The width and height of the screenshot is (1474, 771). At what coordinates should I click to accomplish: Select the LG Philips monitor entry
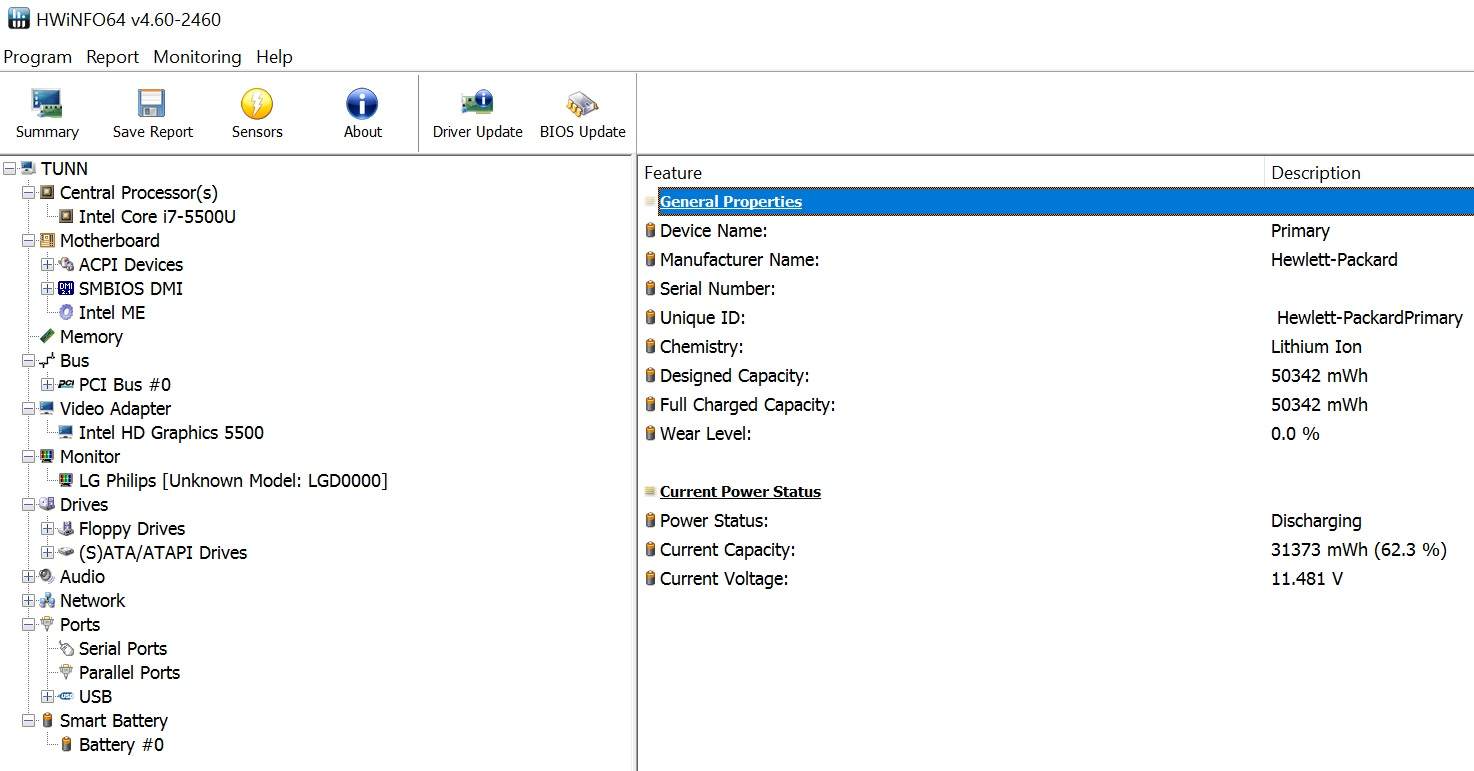(233, 480)
